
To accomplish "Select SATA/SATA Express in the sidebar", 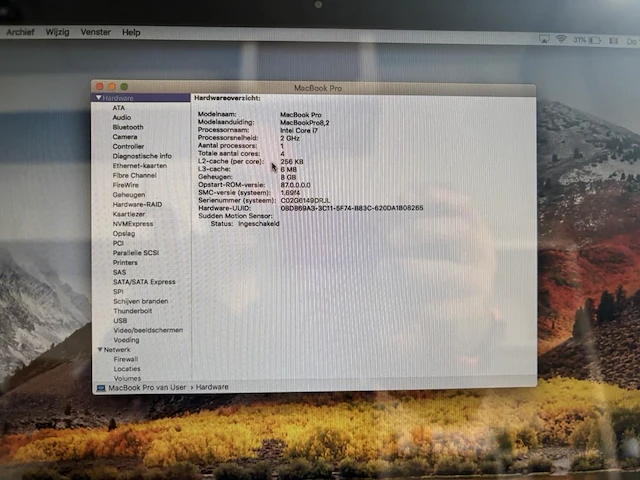I will coord(144,282).
